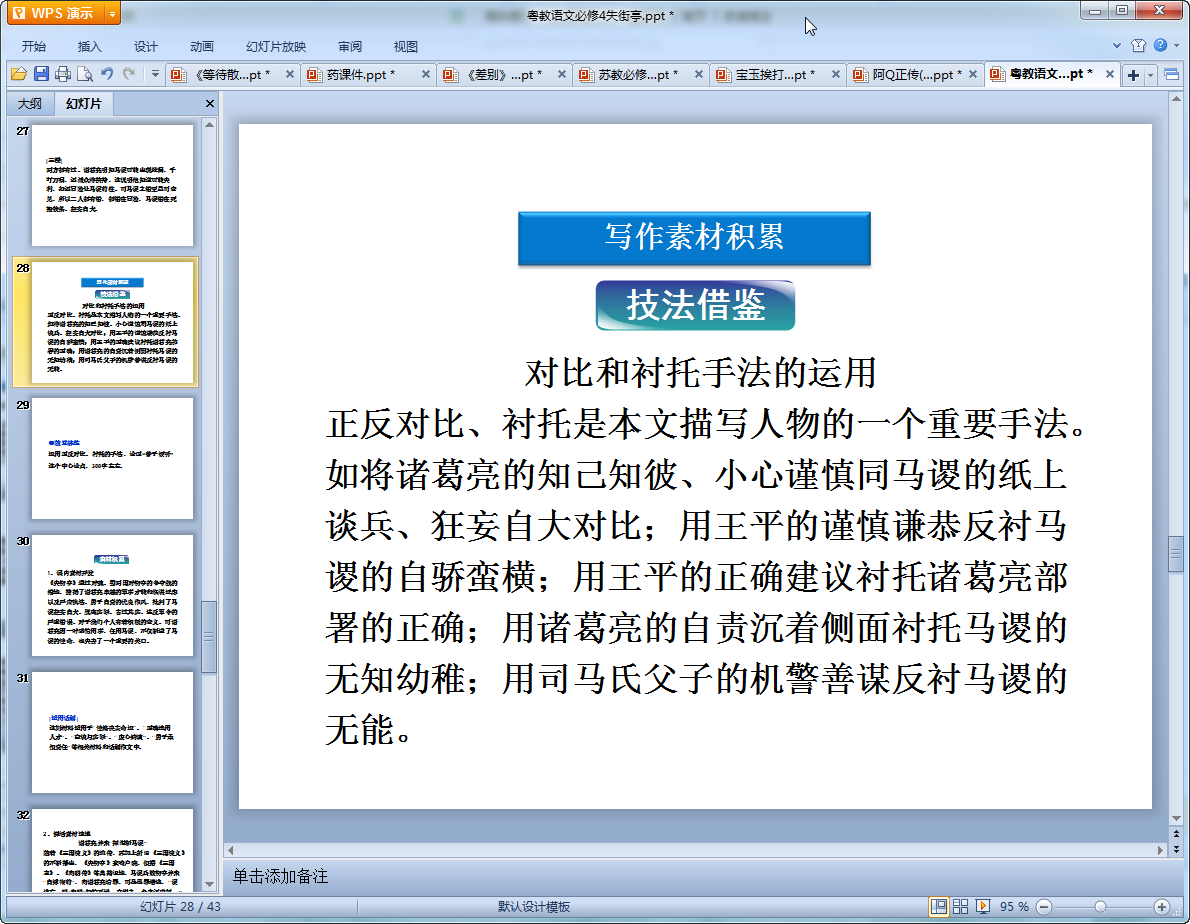1190x924 pixels.
Task: Click the window arrangement icon at tab bar end
Action: pos(1171,74)
